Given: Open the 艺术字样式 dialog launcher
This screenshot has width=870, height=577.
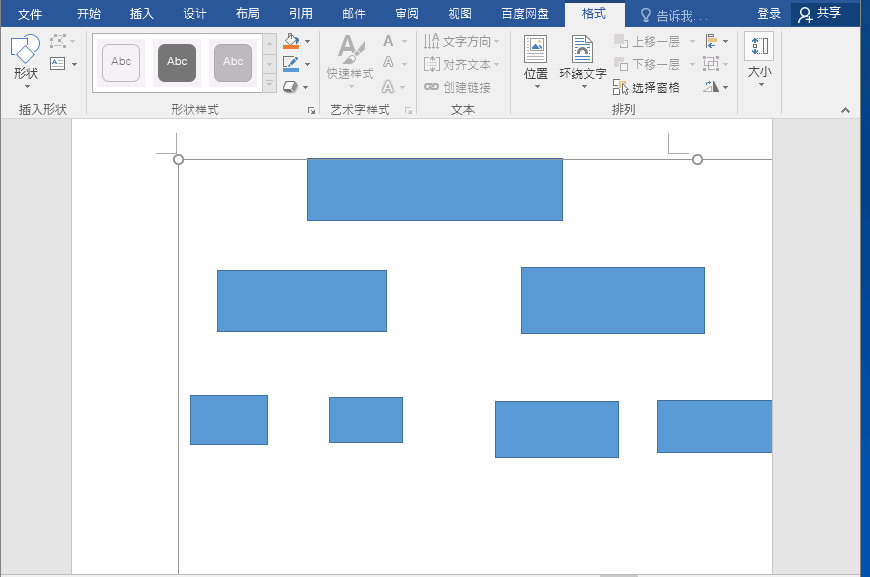Looking at the screenshot, I should click(408, 110).
